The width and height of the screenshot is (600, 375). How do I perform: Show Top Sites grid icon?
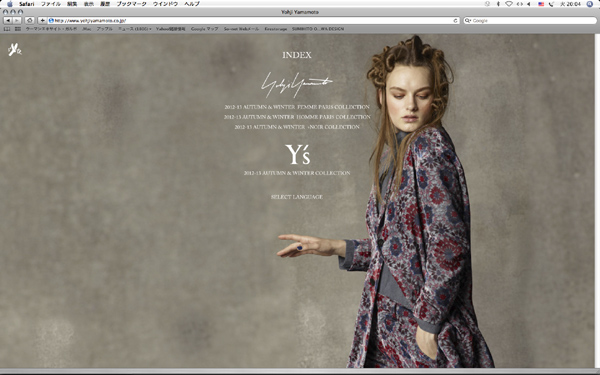coord(18,29)
